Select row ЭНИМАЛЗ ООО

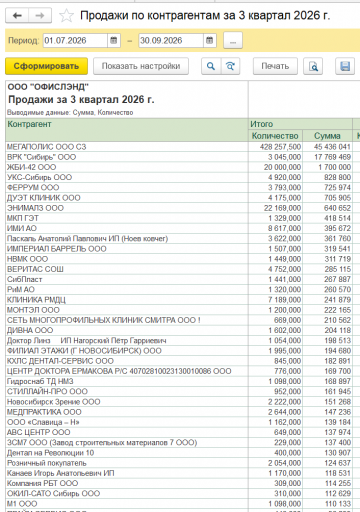coord(127,208)
